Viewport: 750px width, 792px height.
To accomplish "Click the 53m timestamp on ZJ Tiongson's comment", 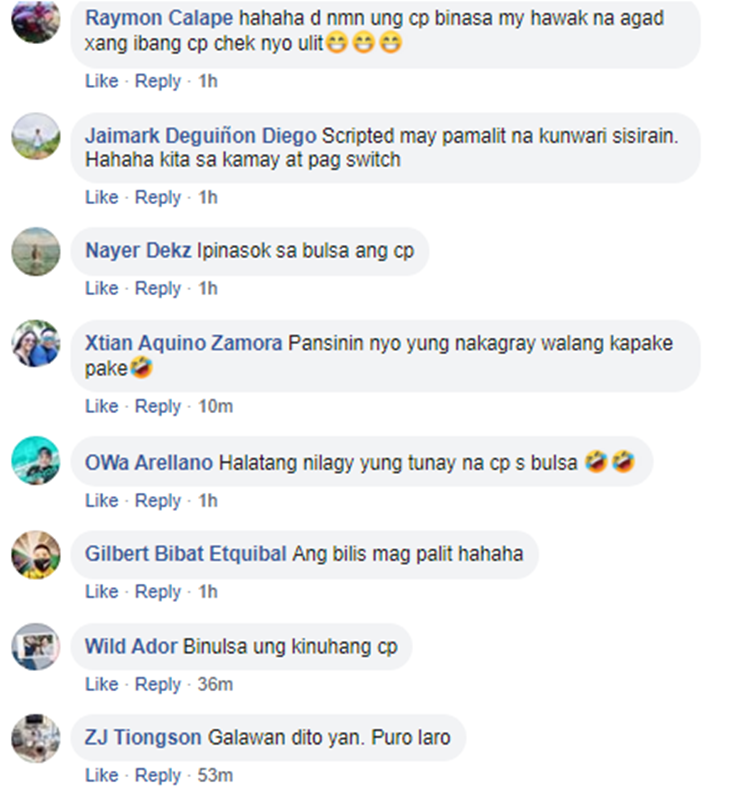I will coord(215,775).
